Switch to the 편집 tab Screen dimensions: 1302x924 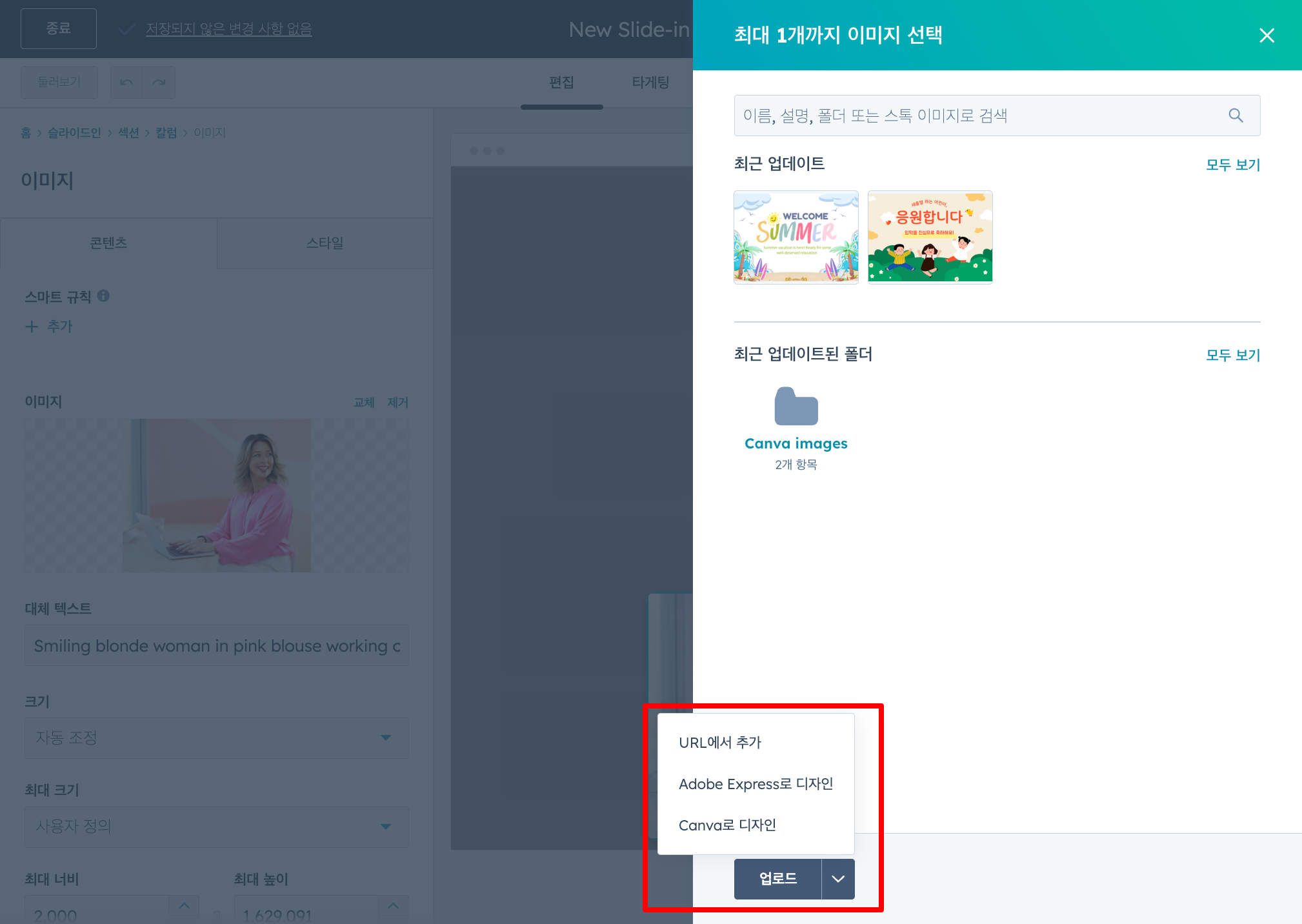pos(561,83)
